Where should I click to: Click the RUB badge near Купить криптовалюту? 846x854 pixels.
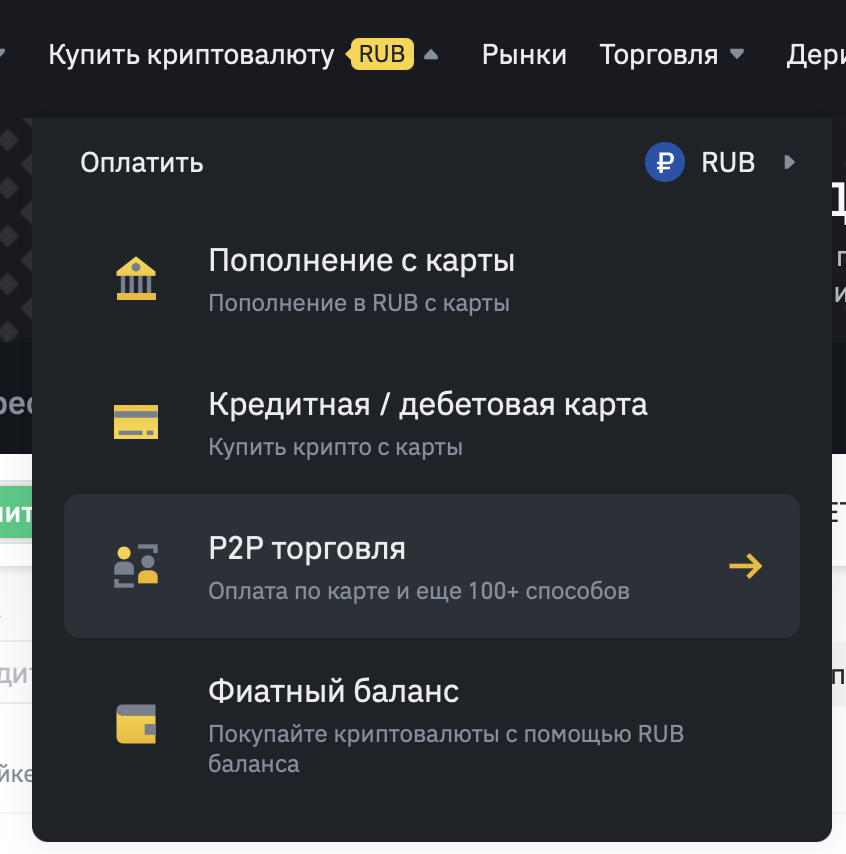381,55
